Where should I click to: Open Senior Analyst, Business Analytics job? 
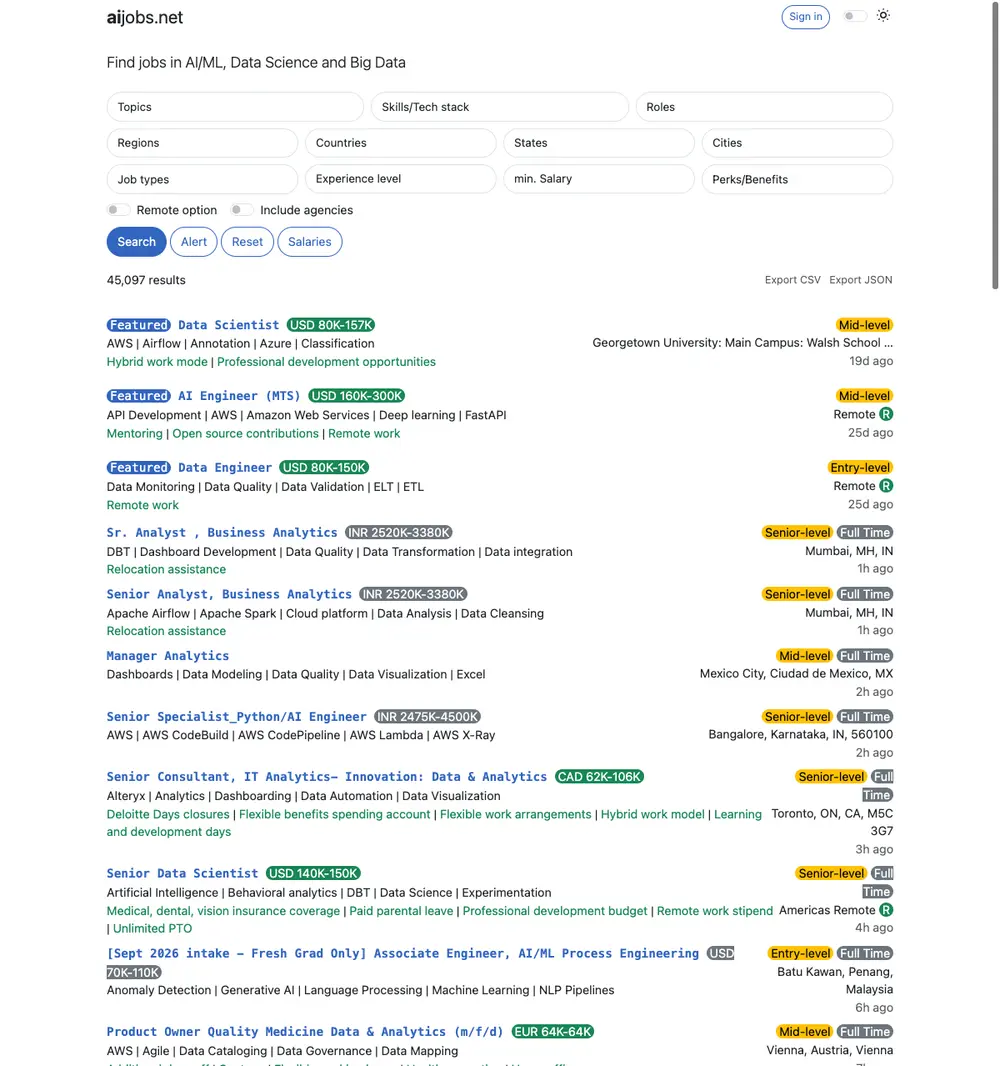229,594
